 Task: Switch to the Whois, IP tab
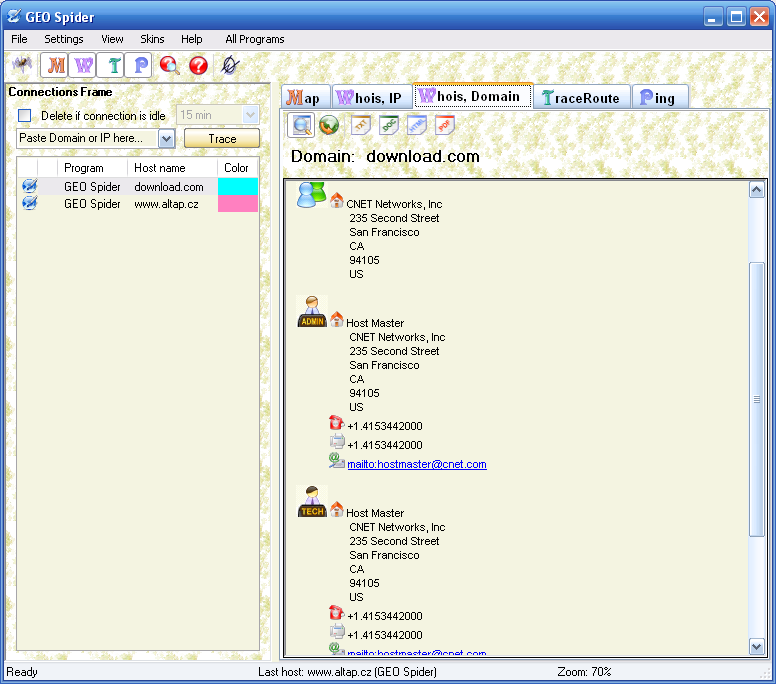[372, 97]
